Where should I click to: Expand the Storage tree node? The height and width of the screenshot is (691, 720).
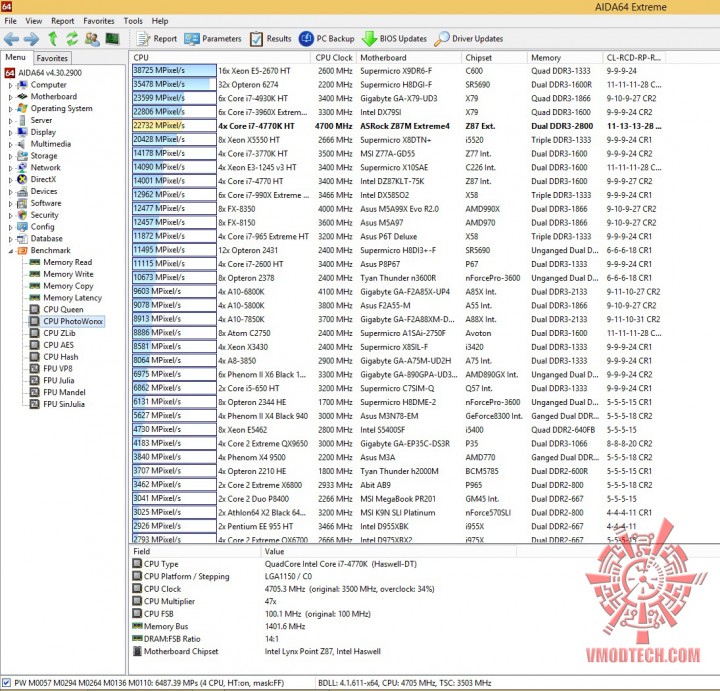click(10, 156)
